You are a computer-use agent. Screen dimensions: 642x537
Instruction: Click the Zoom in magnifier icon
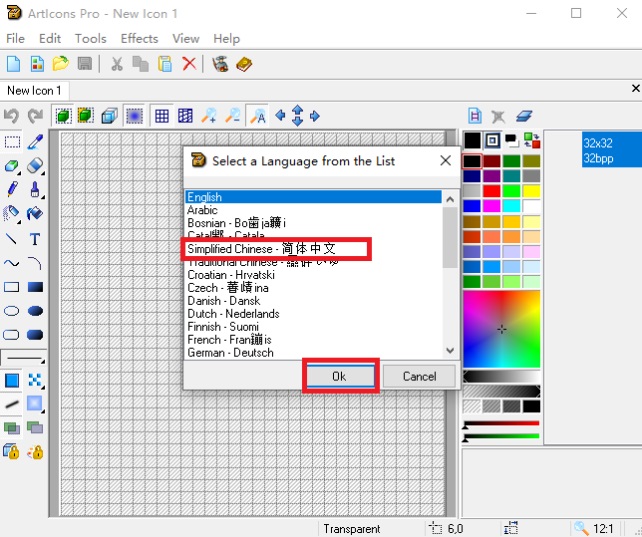209,116
